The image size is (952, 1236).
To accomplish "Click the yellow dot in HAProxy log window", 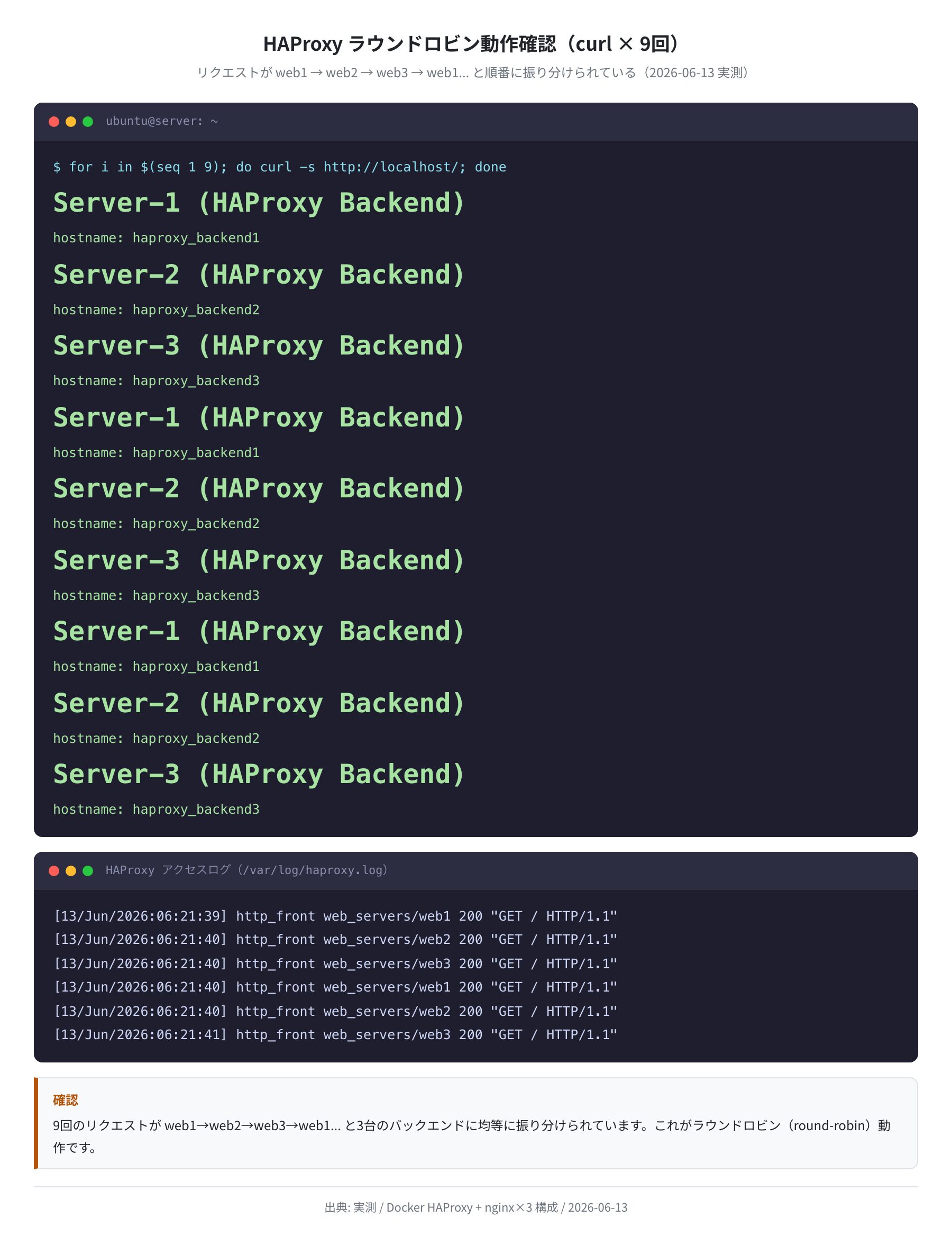I will [71, 870].
